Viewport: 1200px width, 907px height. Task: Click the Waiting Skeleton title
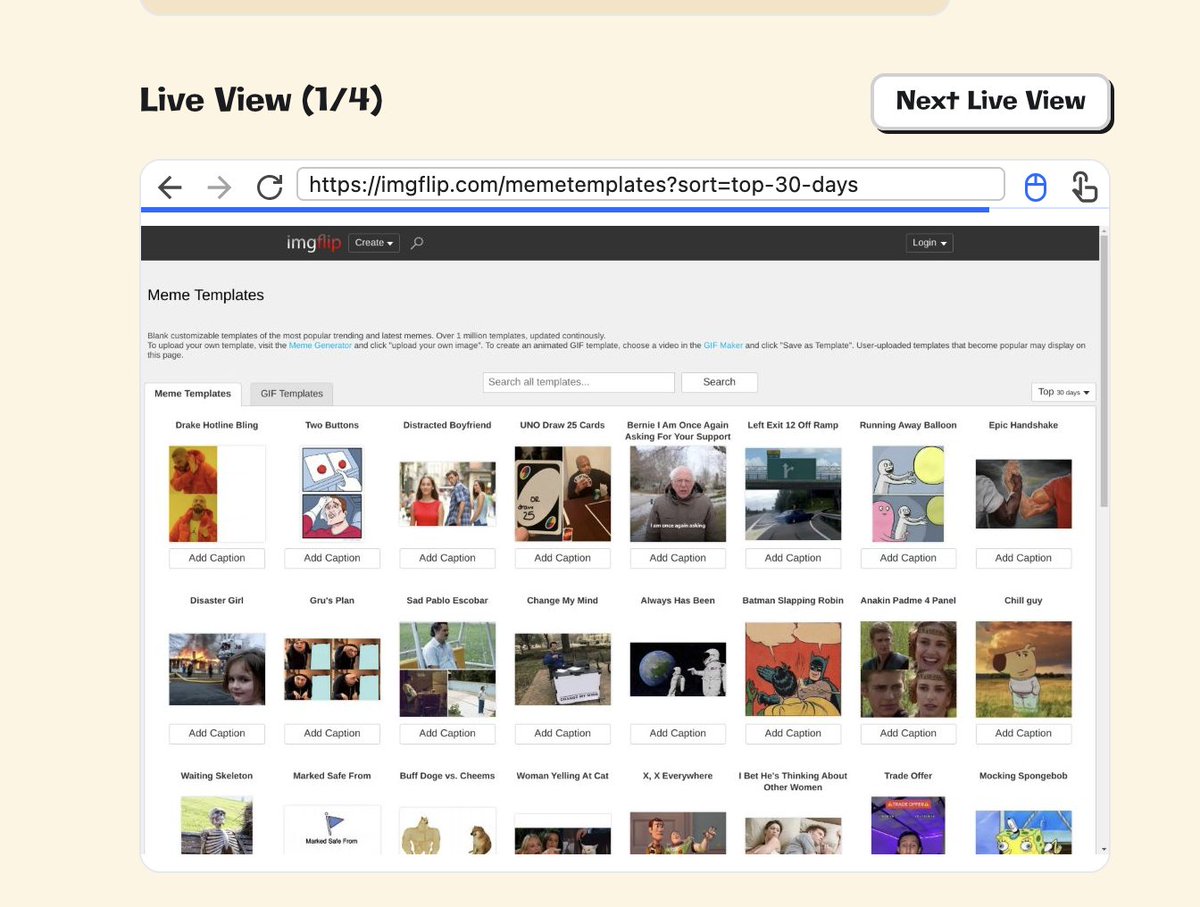pos(217,776)
